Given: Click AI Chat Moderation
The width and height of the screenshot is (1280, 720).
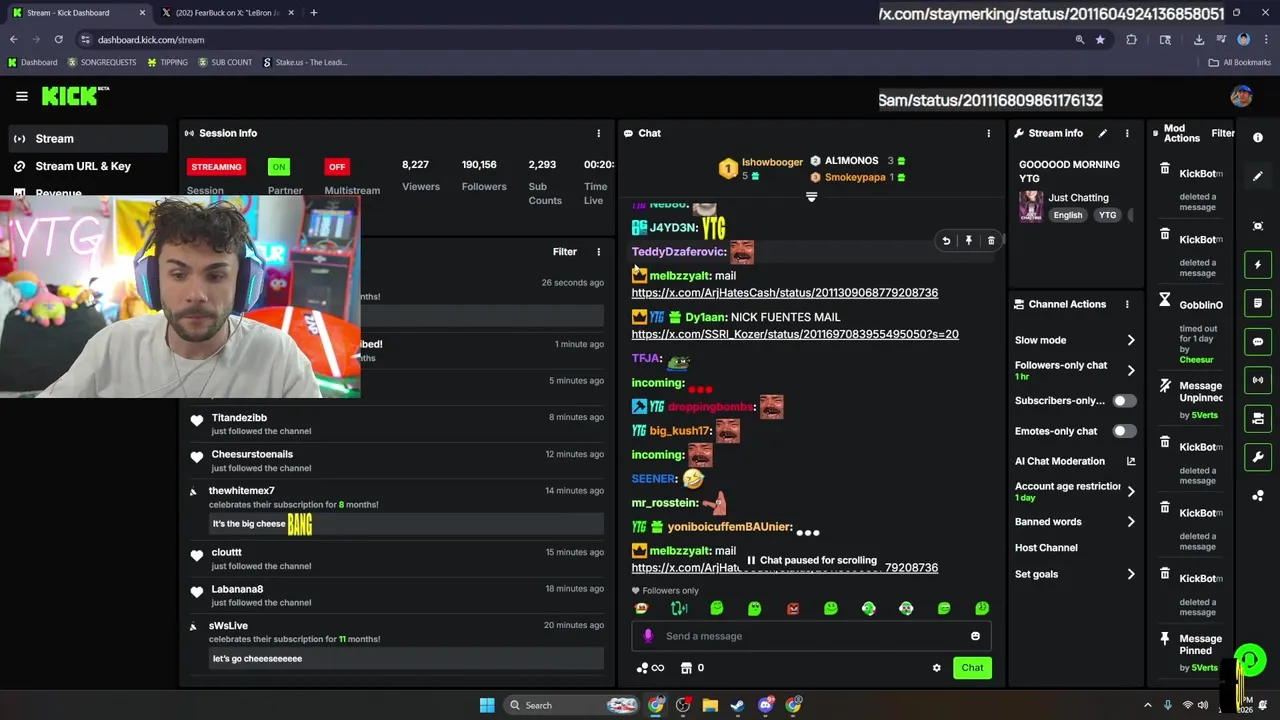Looking at the screenshot, I should (x=1060, y=461).
